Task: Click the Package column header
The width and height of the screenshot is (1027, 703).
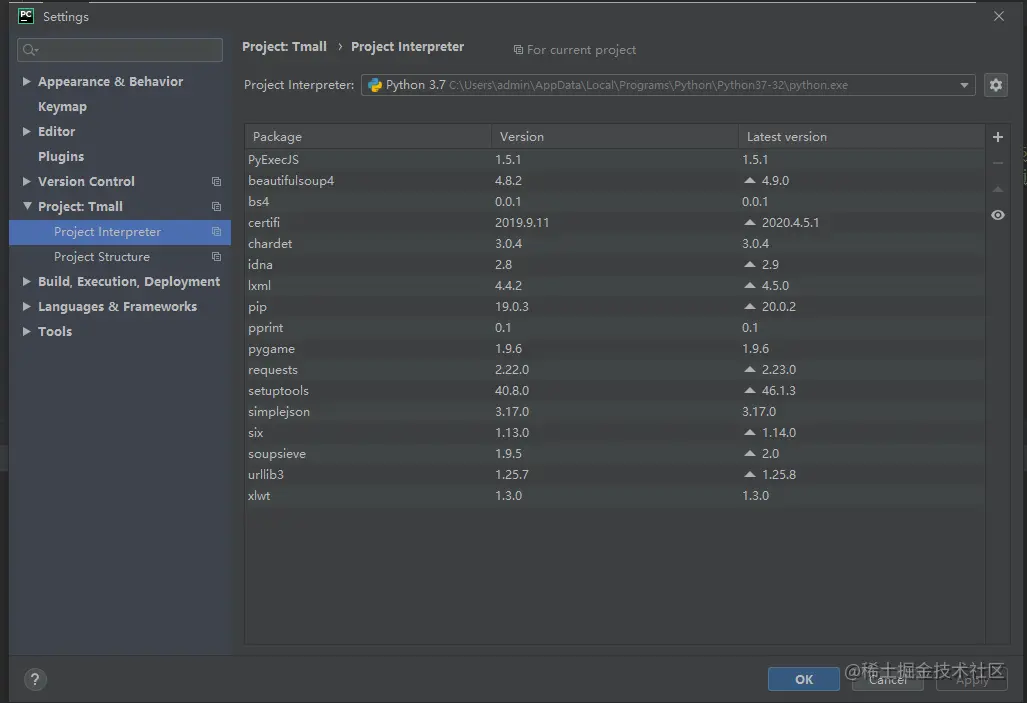Action: 368,136
